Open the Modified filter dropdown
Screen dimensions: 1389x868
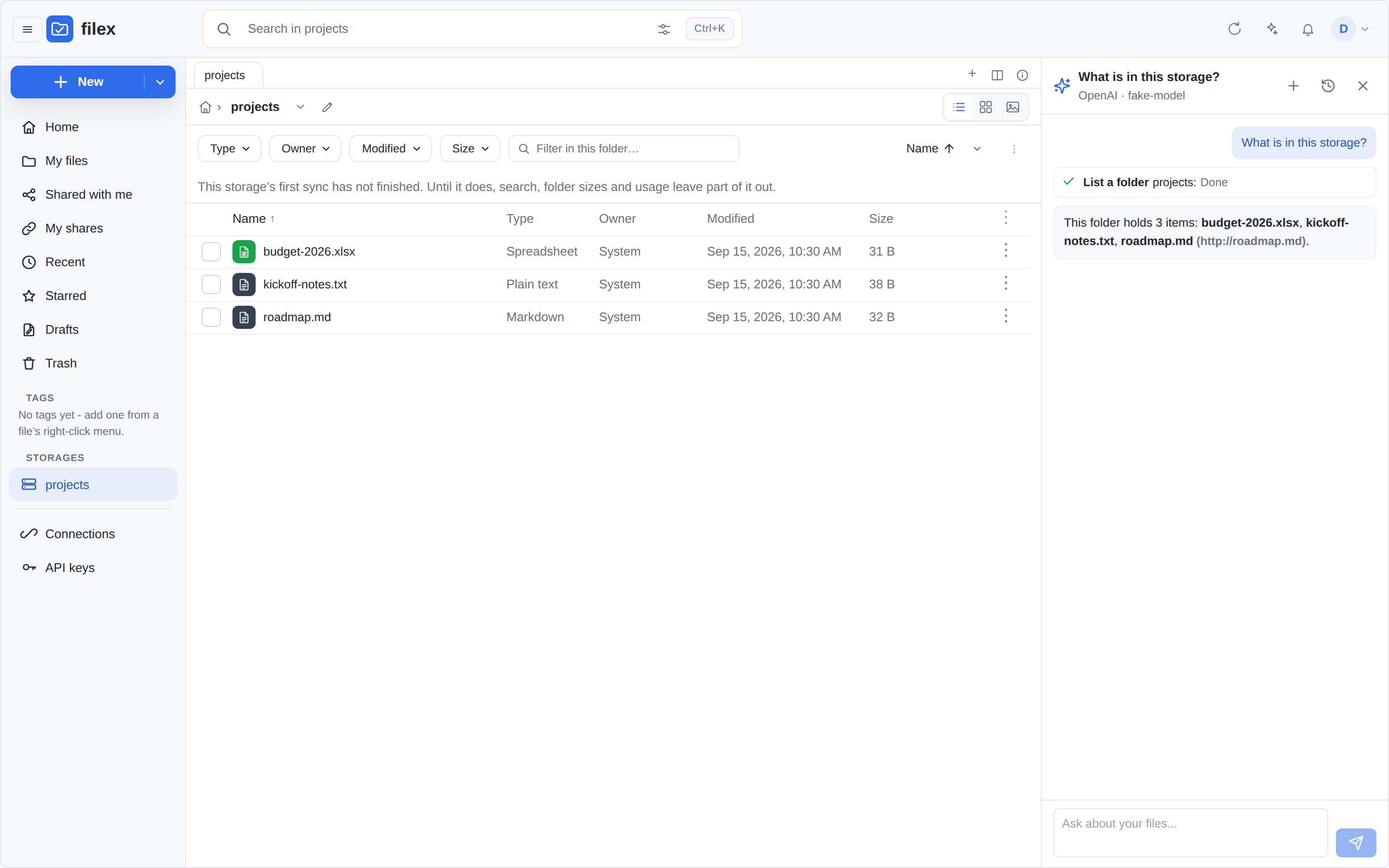[x=390, y=149]
